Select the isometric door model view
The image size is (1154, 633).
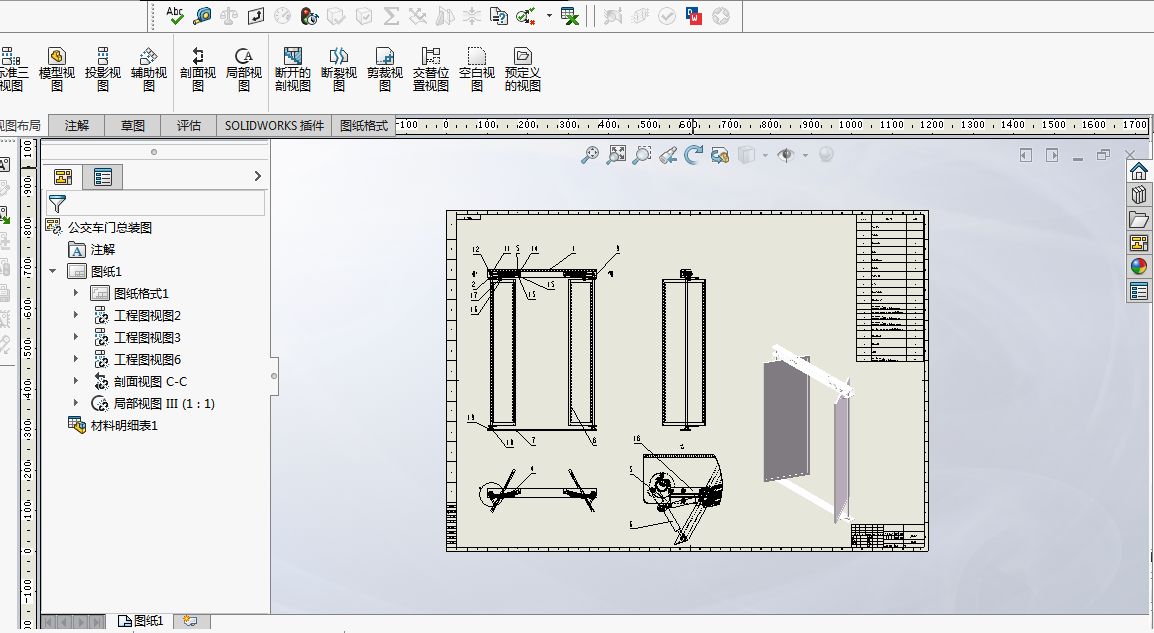(808, 433)
